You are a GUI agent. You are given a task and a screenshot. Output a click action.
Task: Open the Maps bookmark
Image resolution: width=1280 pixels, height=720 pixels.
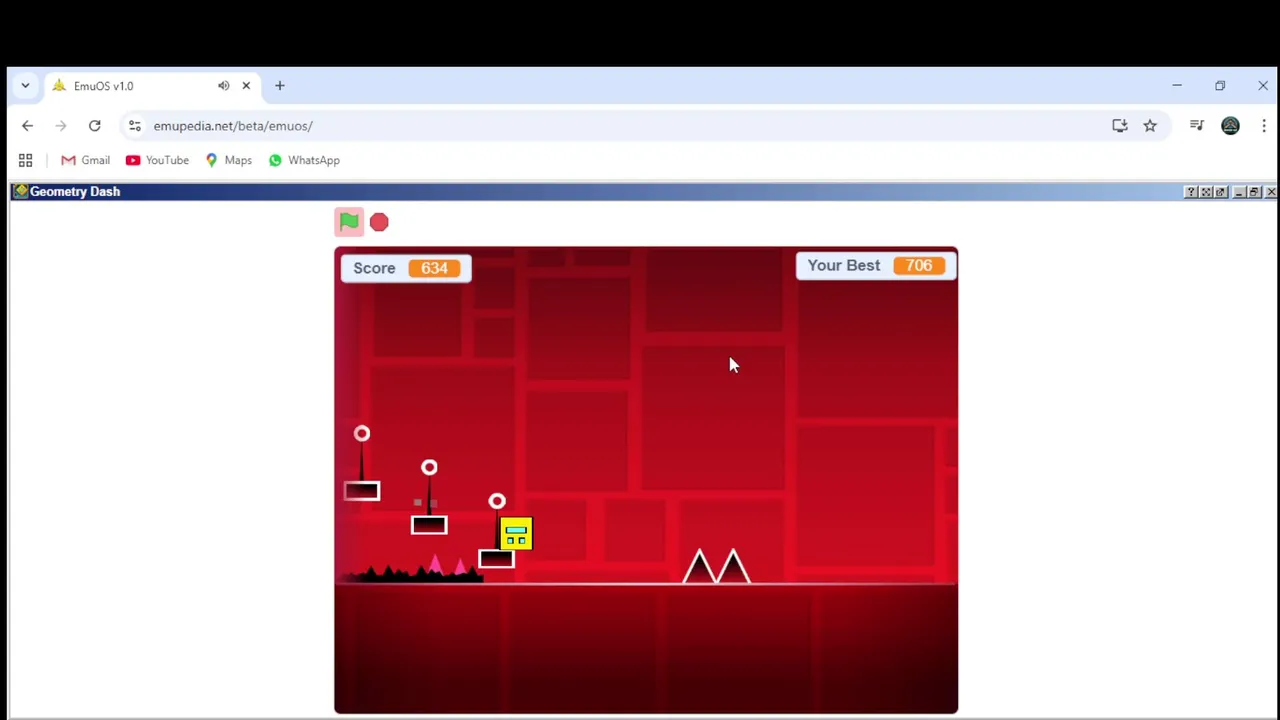coord(228,160)
